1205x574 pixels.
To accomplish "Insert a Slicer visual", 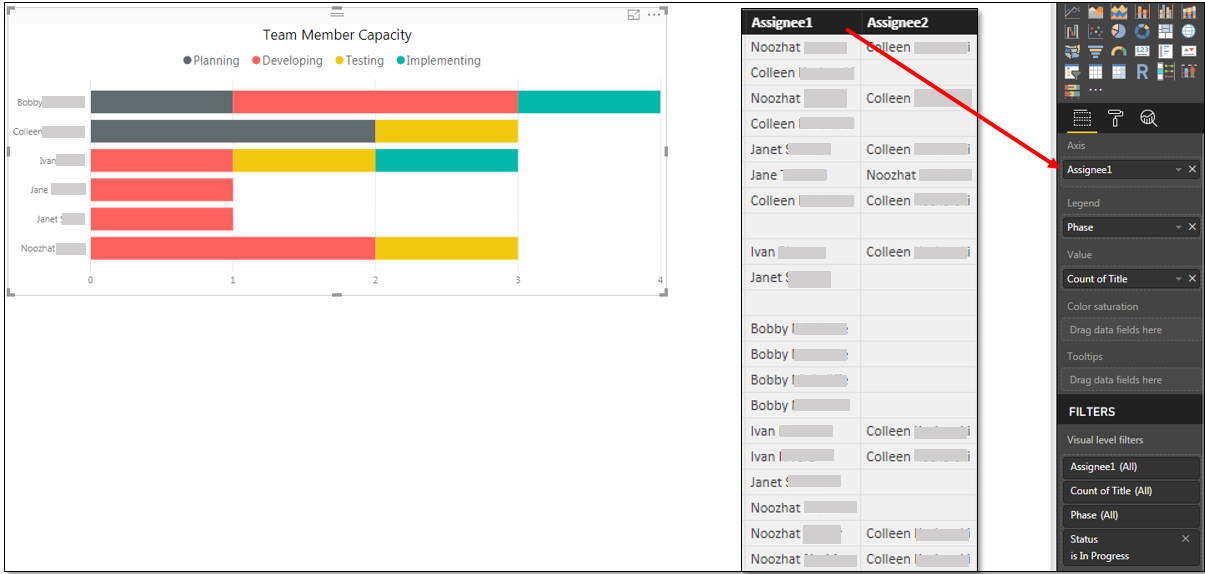I will coord(1072,71).
